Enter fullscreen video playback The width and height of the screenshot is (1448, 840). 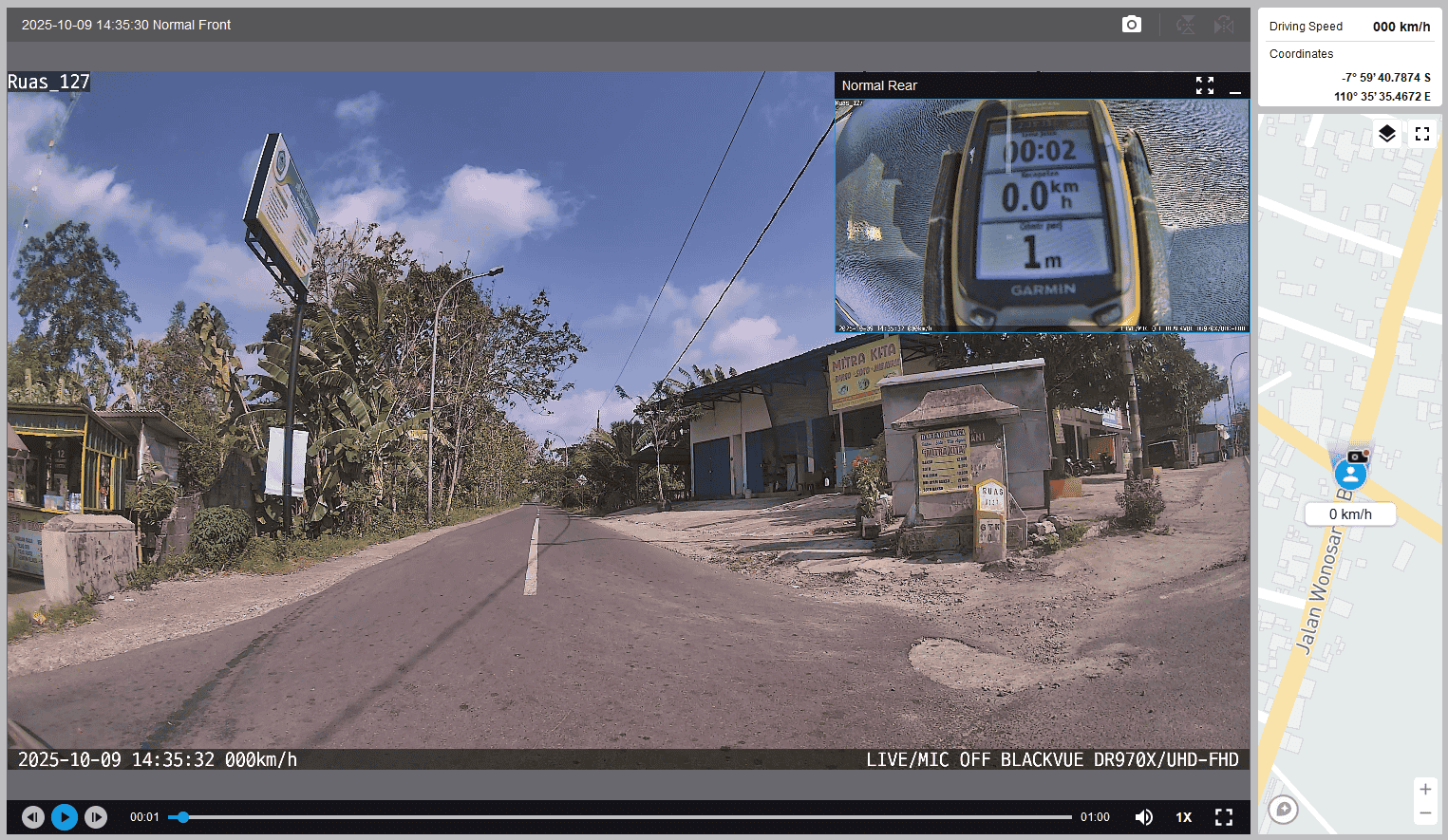click(x=1223, y=817)
